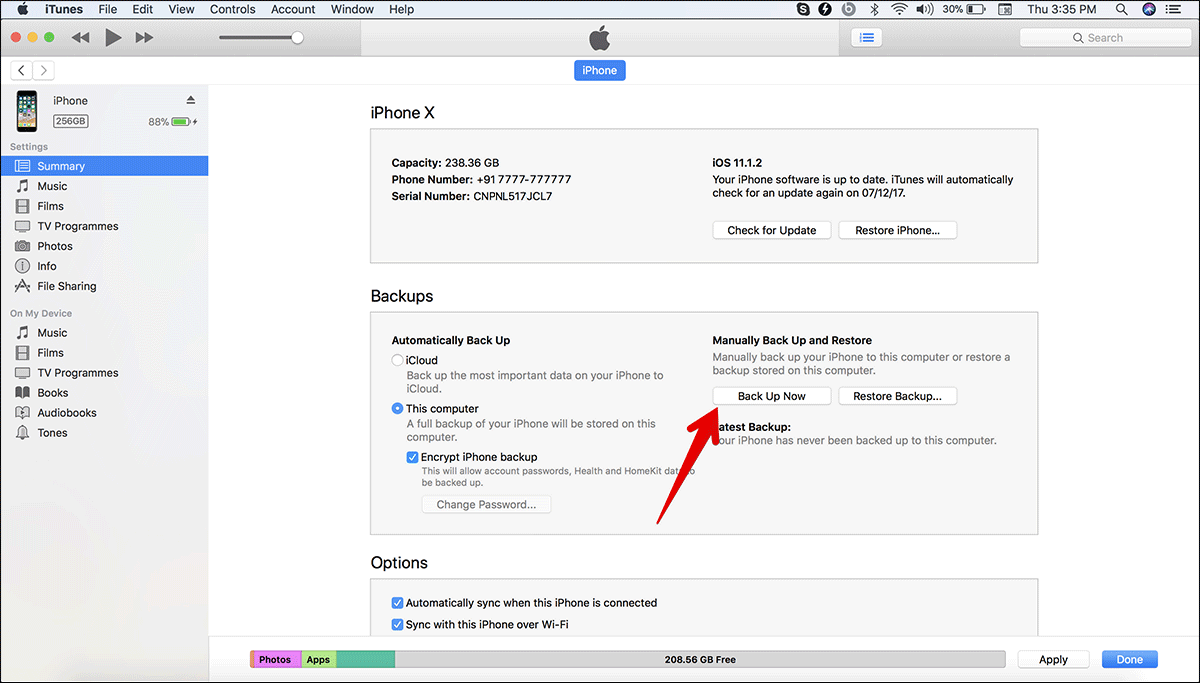1200x683 pixels.
Task: Open Photos in the Settings sidebar
Action: click(x=104, y=246)
